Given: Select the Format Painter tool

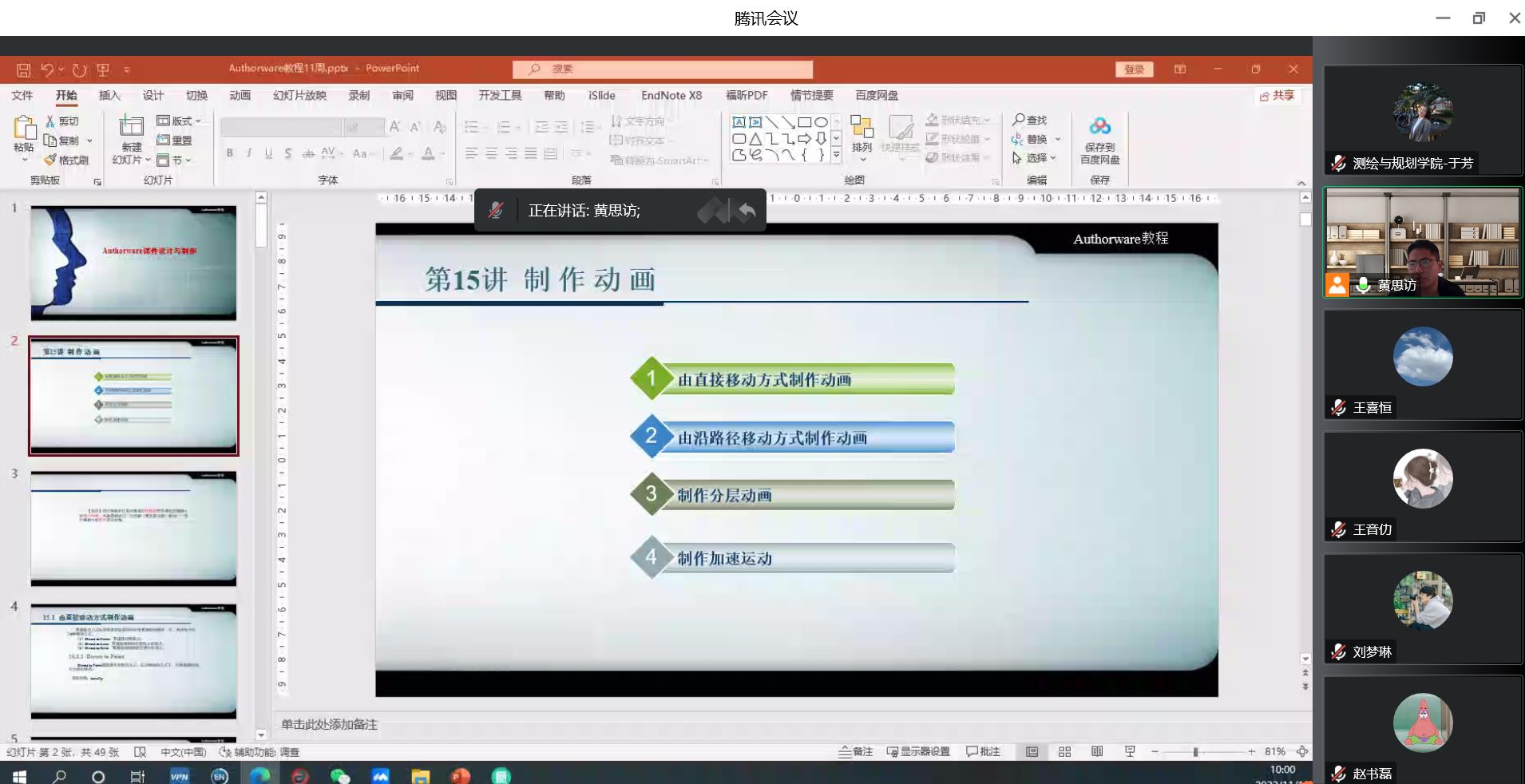Looking at the screenshot, I should click(x=66, y=160).
